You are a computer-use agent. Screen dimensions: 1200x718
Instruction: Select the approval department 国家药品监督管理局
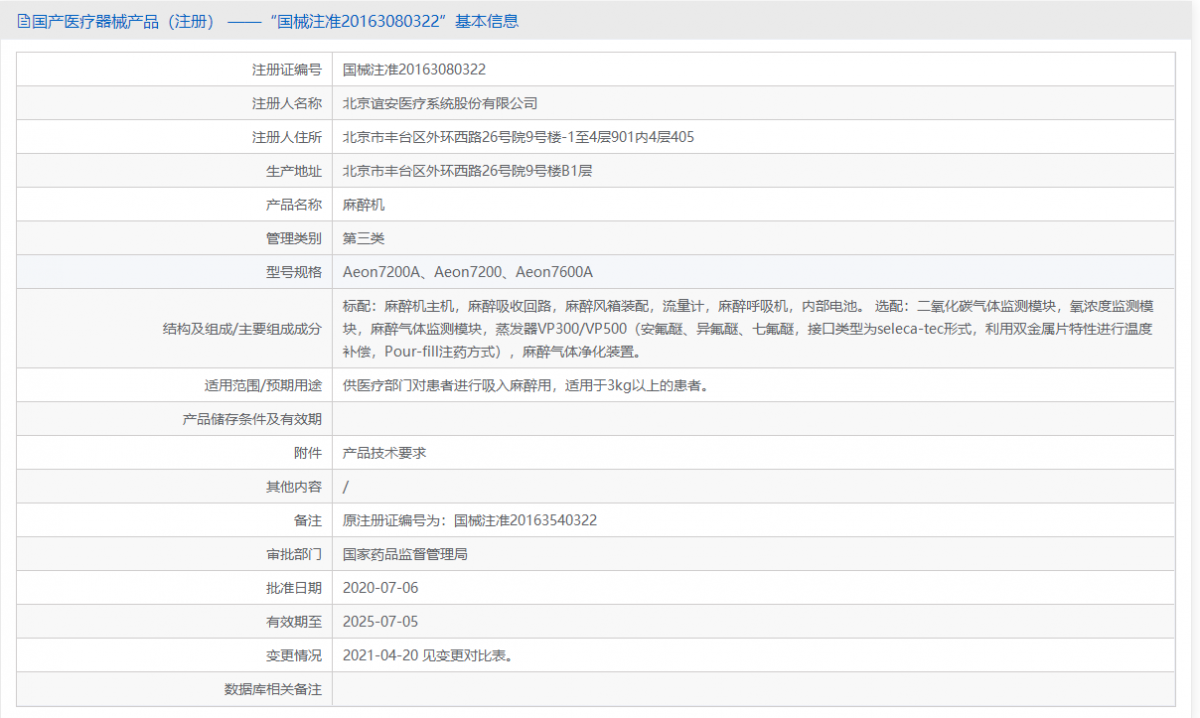405,554
